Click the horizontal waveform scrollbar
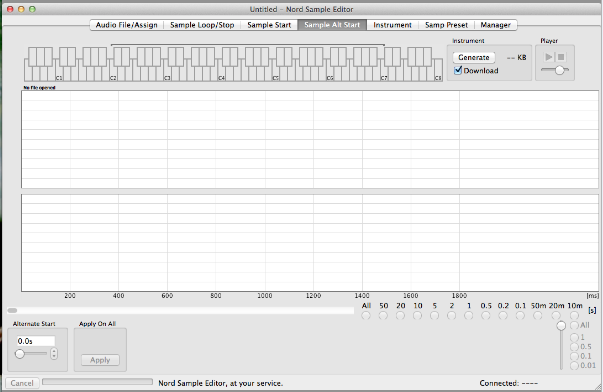Viewport: 603px width, 392px height. 180,310
